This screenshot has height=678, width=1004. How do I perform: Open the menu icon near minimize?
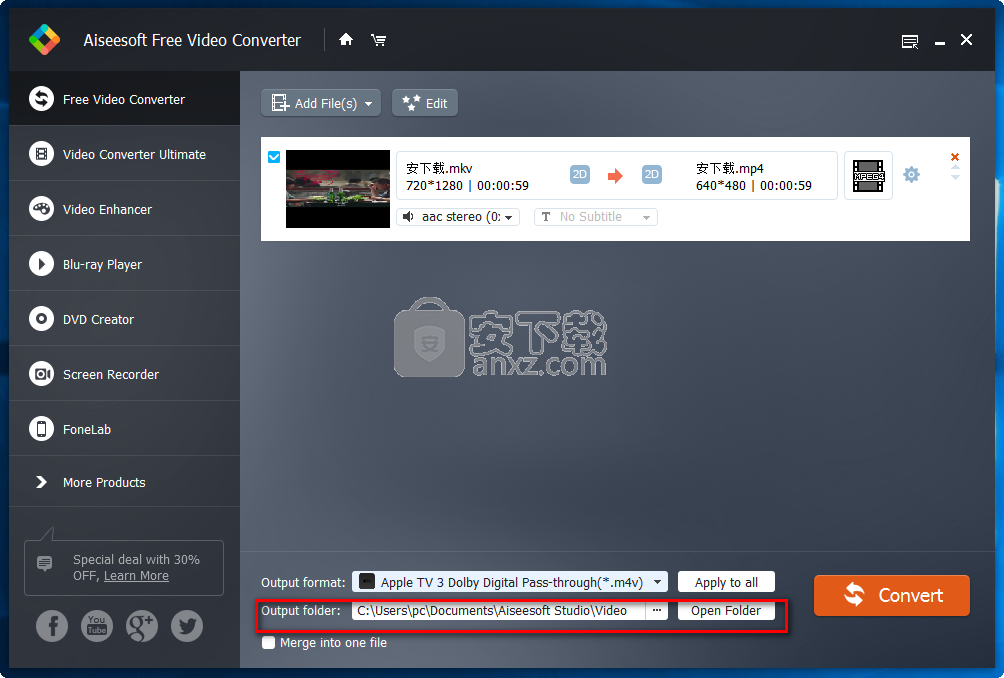910,42
